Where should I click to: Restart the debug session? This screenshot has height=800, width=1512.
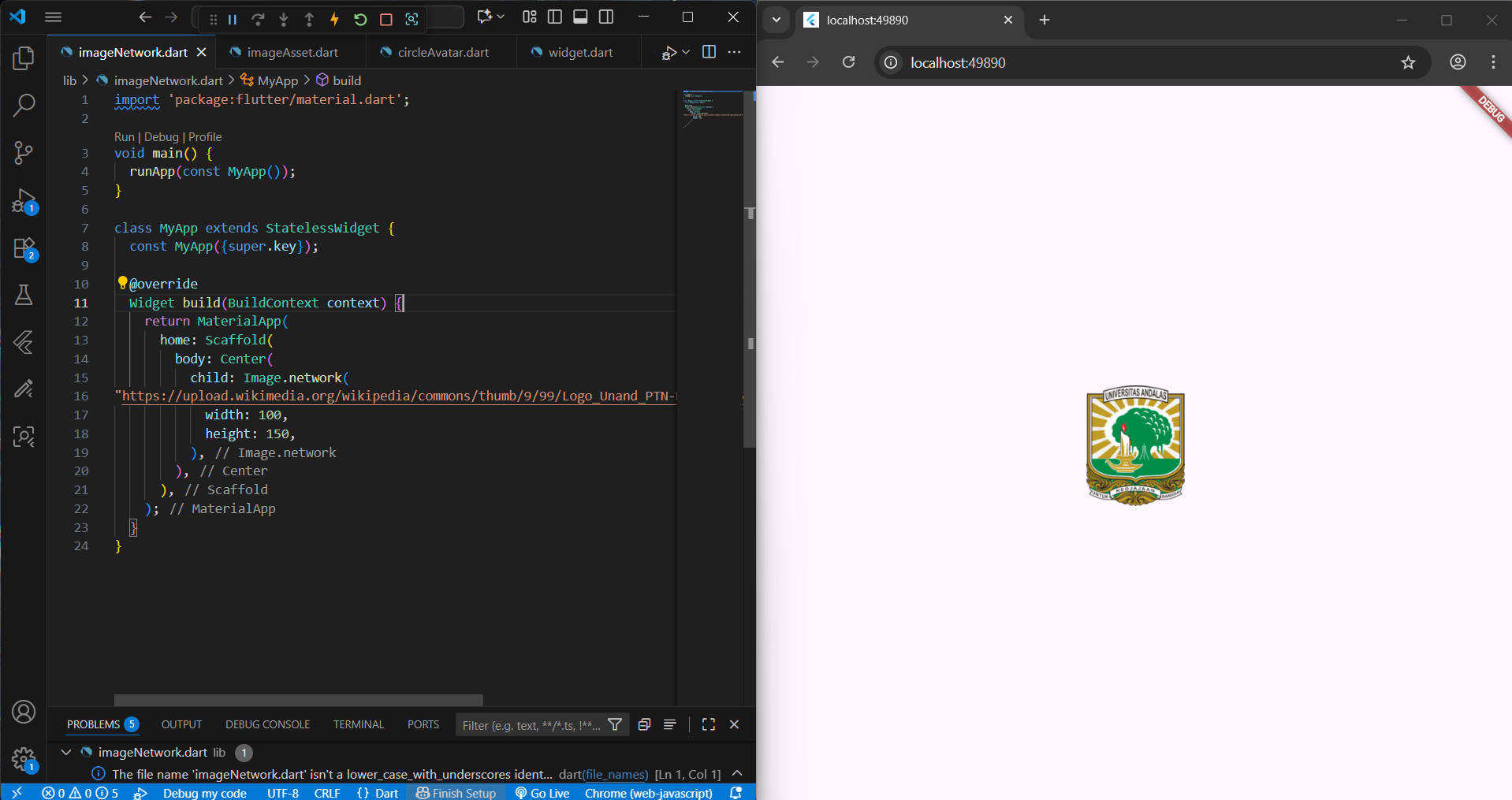[360, 19]
